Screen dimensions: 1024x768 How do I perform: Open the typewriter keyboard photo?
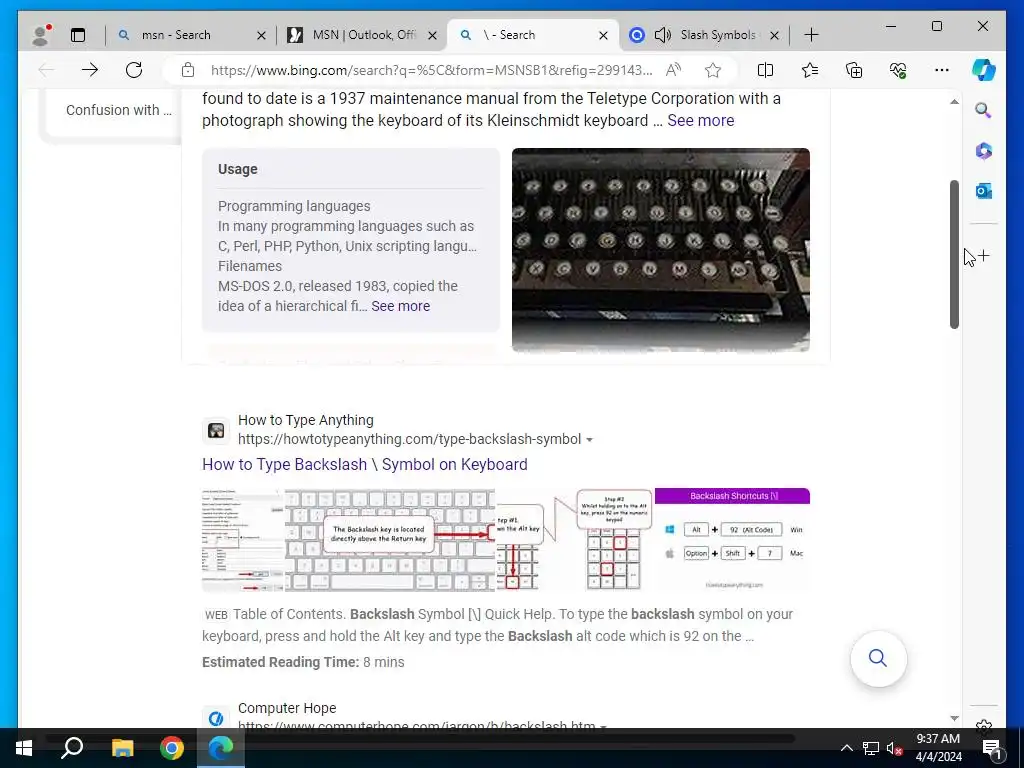660,249
